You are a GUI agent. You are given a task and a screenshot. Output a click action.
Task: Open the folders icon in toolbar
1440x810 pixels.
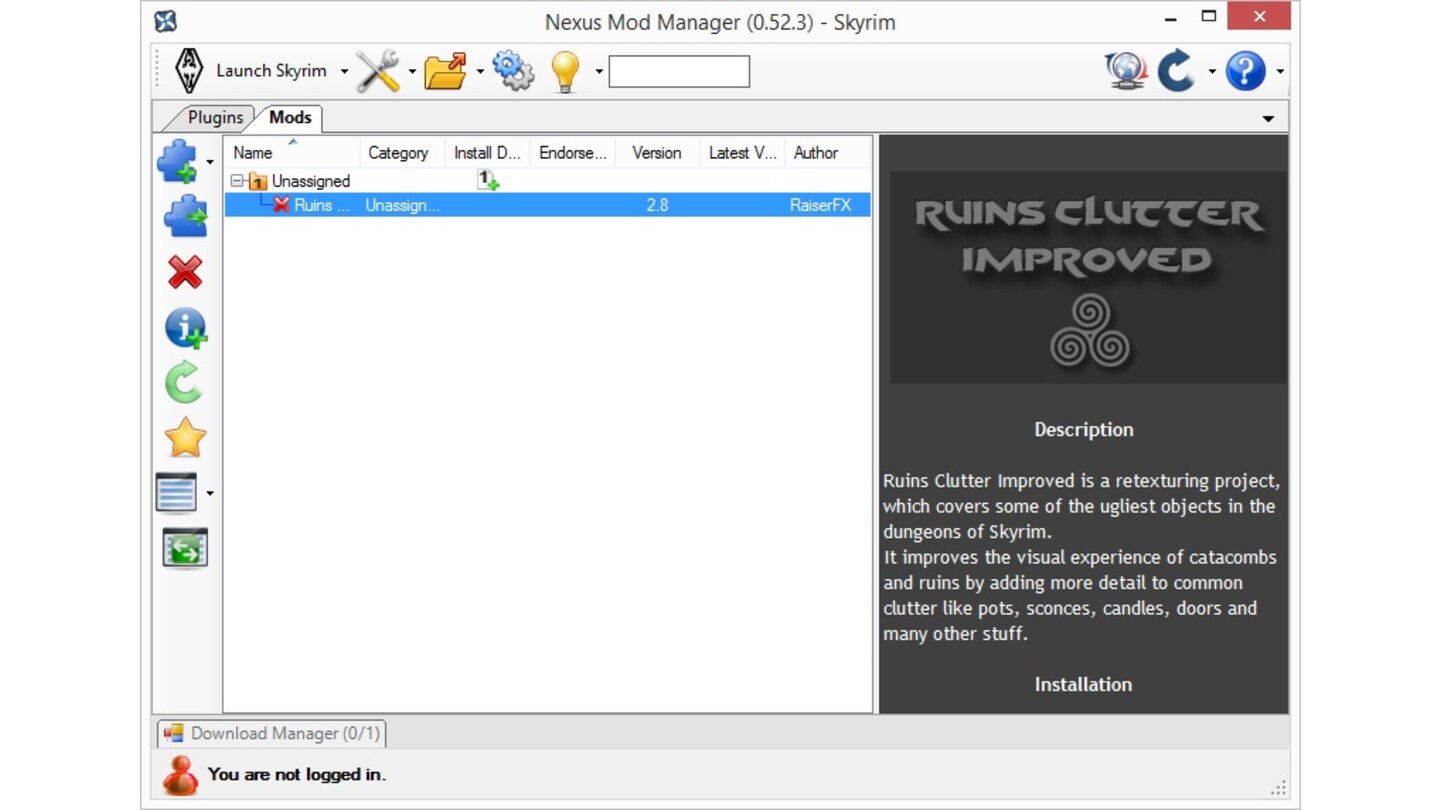pyautogui.click(x=446, y=71)
